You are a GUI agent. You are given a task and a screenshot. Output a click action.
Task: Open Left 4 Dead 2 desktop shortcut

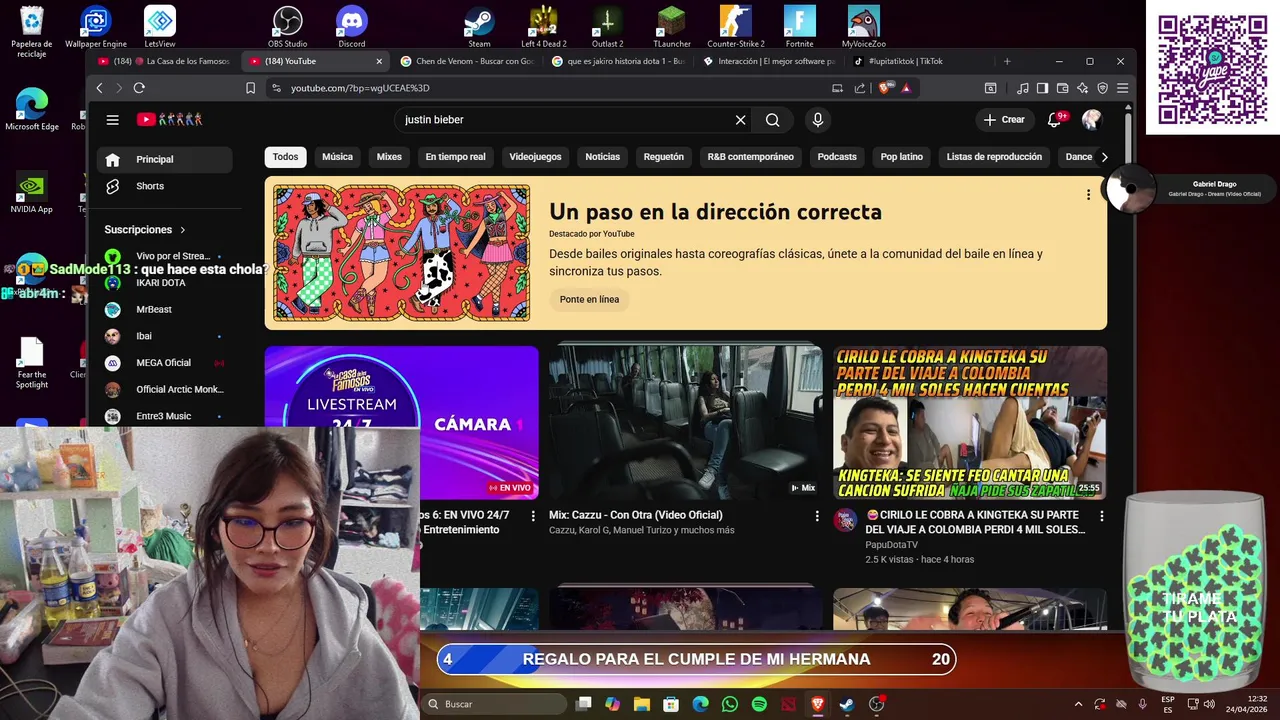click(x=543, y=26)
